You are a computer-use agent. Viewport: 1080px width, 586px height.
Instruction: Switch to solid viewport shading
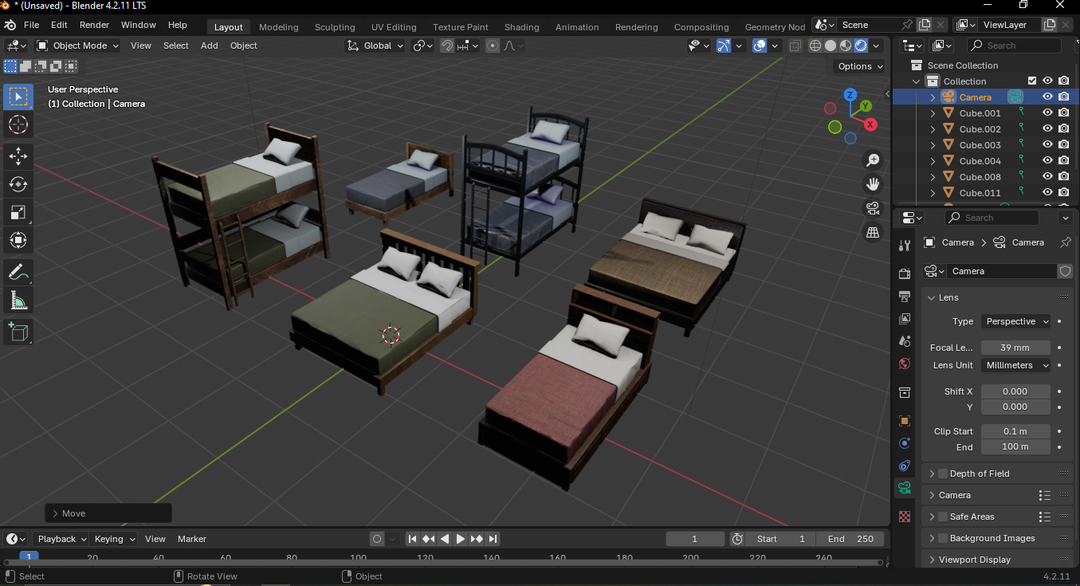tap(831, 45)
